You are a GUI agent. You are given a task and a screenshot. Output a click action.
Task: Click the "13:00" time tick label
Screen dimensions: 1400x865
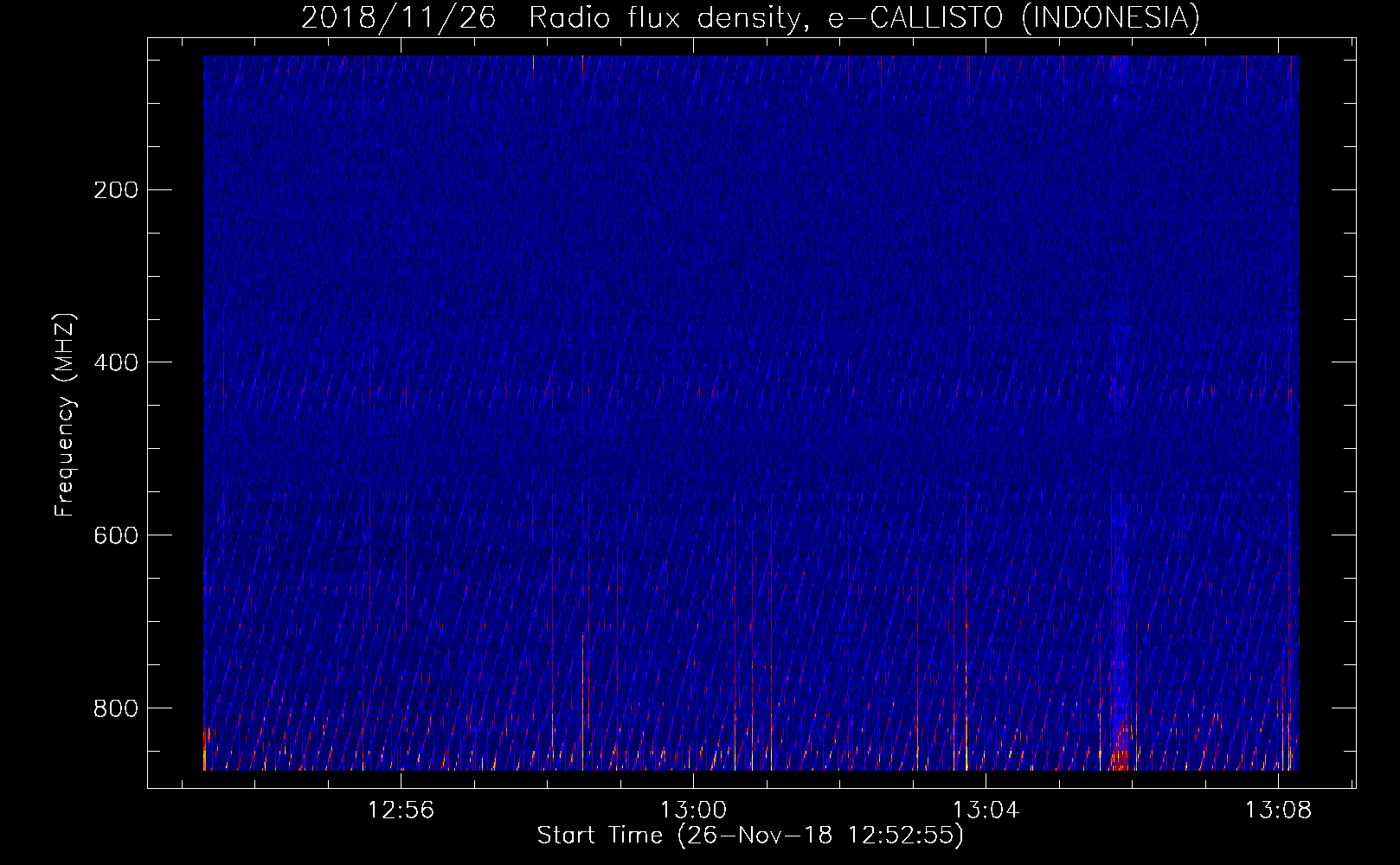click(693, 811)
